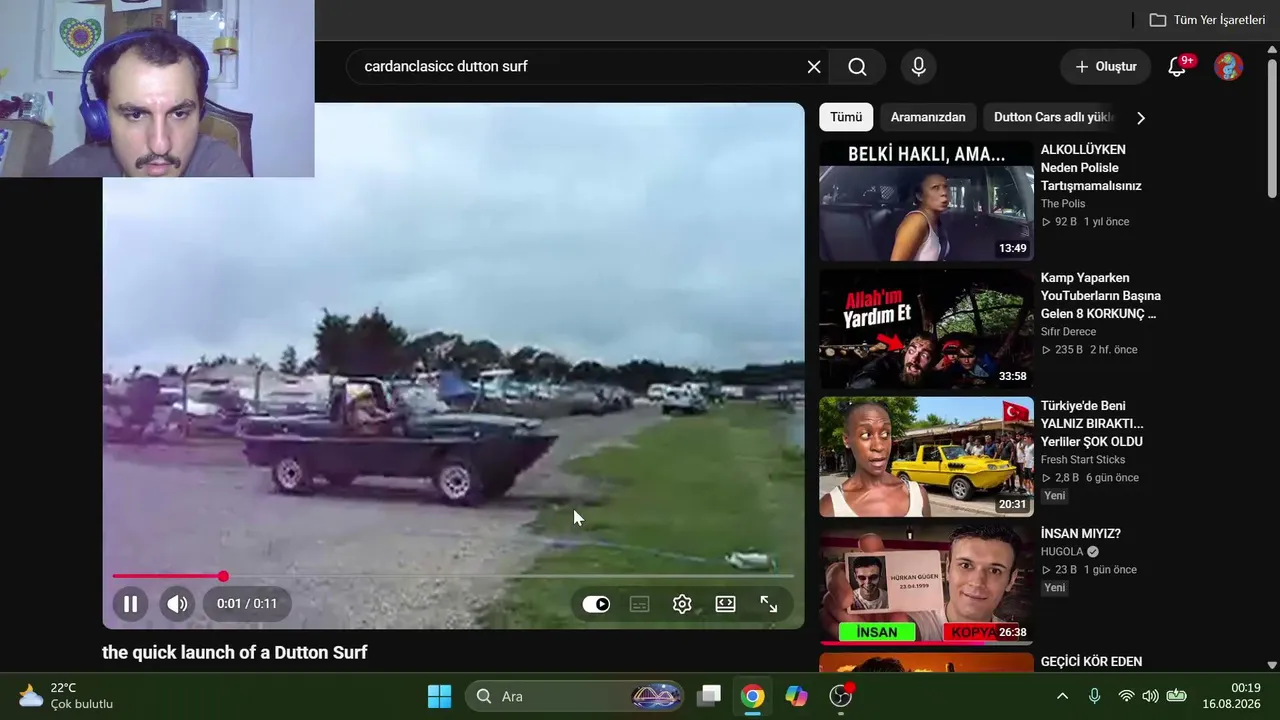The width and height of the screenshot is (1280, 720).
Task: Open Copilot from the taskbar
Action: (797, 696)
